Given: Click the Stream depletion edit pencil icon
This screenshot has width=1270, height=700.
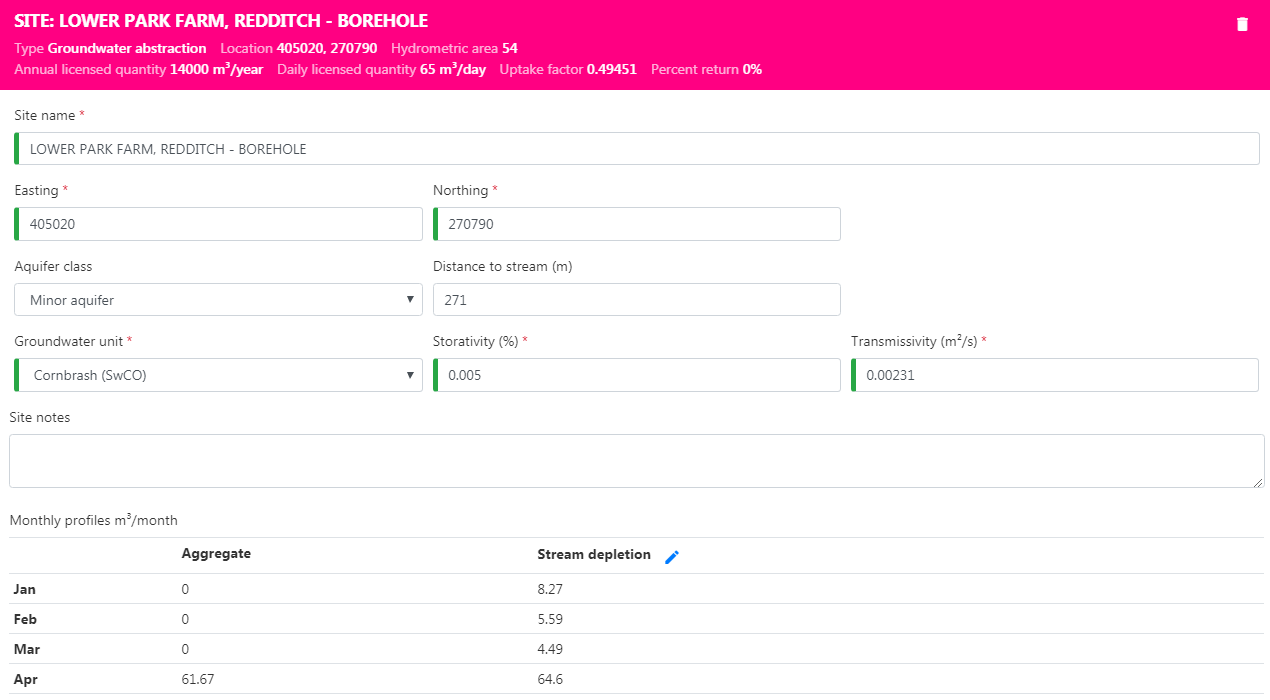Looking at the screenshot, I should click(x=672, y=557).
